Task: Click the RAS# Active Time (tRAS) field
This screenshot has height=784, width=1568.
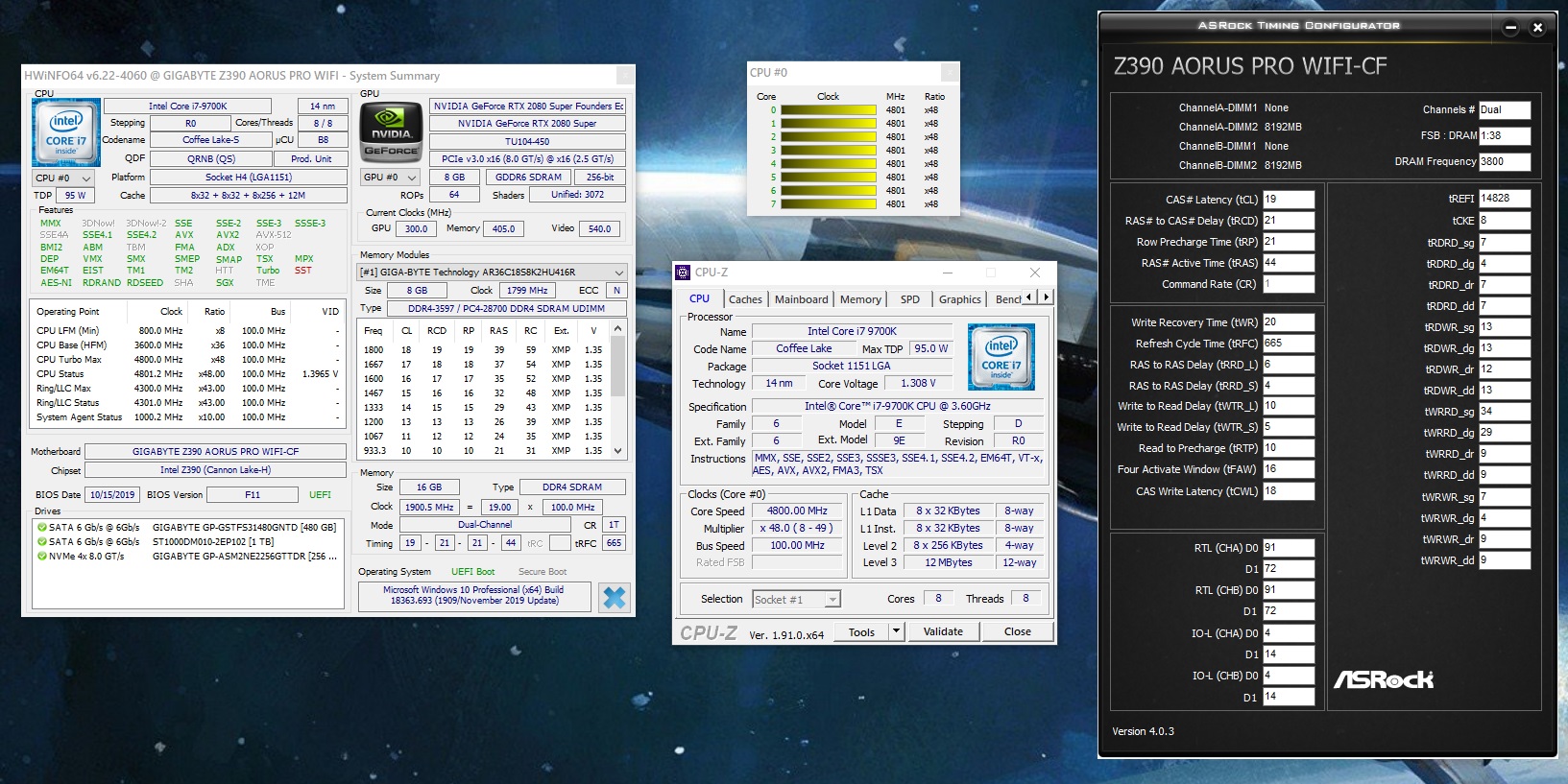Action: click(x=1289, y=263)
